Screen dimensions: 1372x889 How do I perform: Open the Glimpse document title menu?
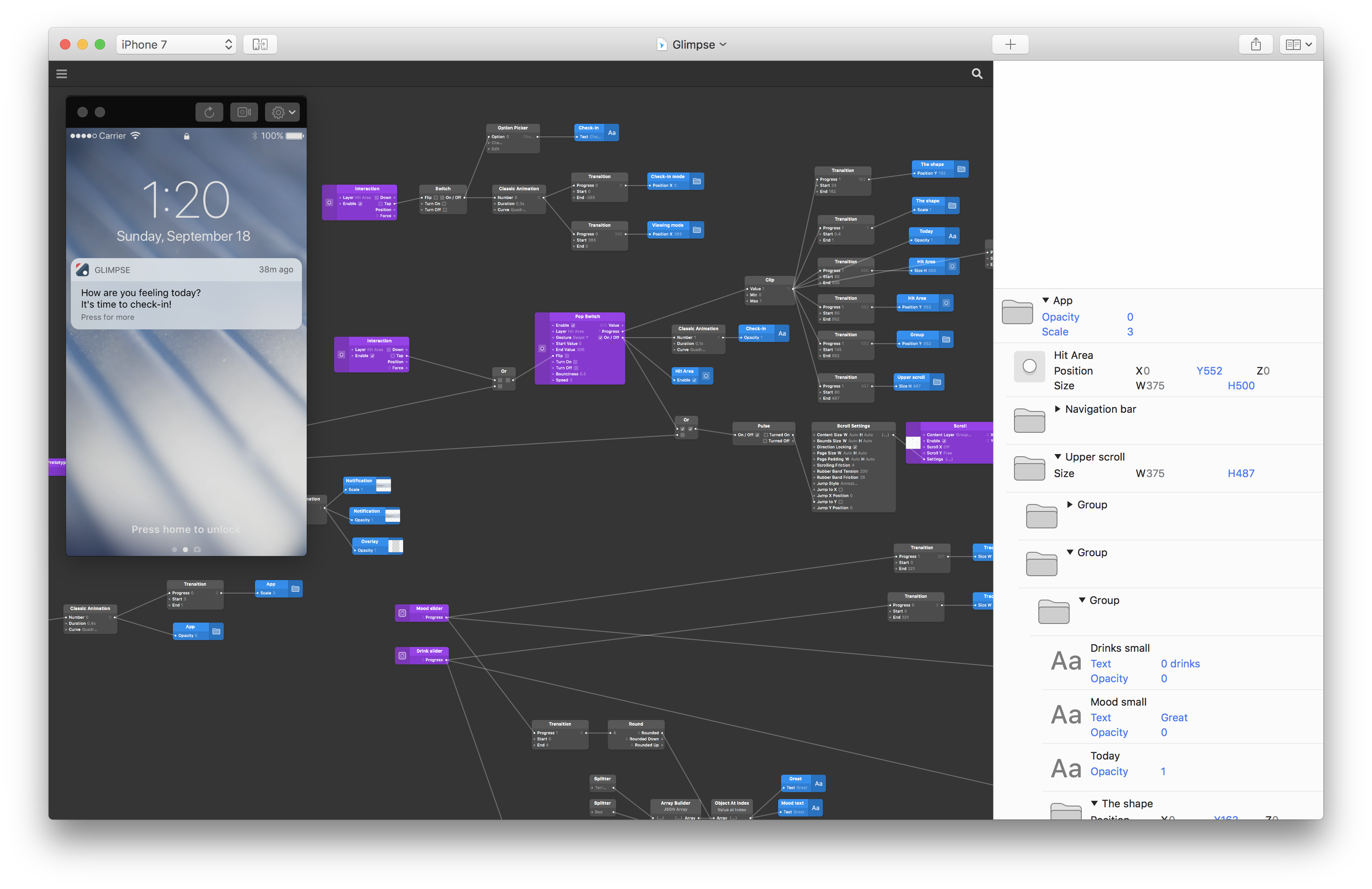point(693,44)
